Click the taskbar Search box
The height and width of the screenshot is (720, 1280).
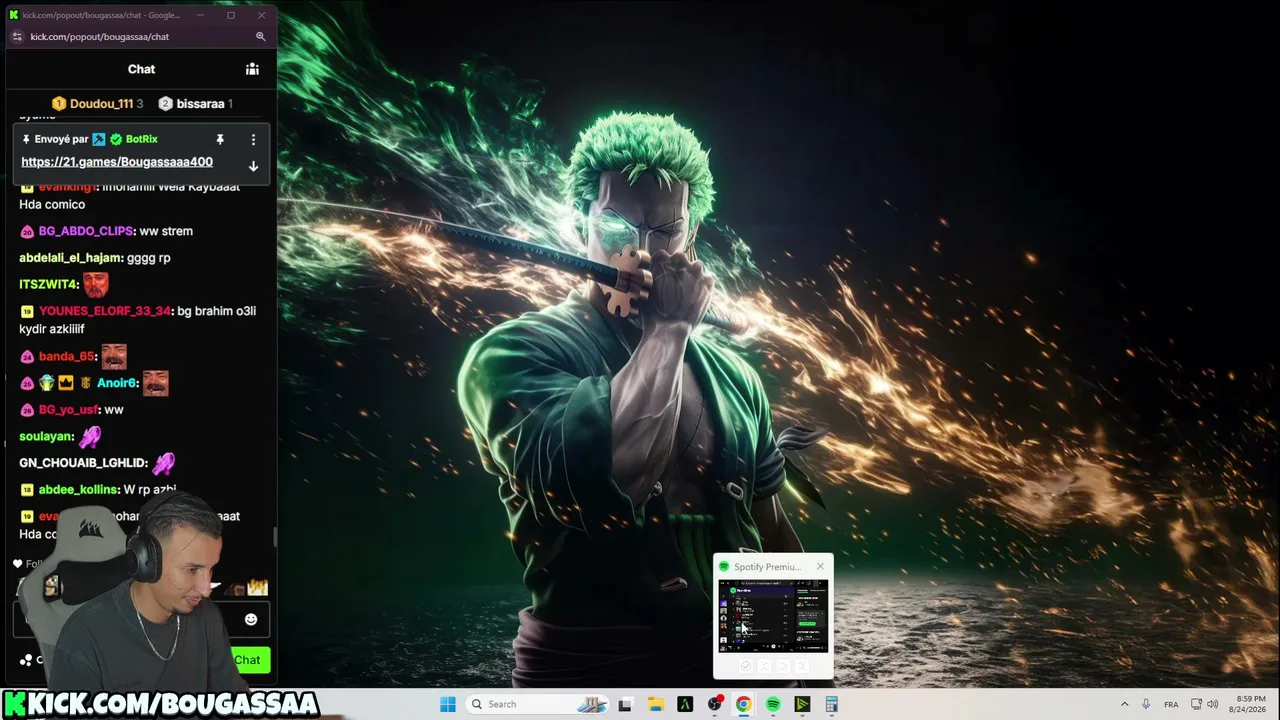click(x=540, y=704)
